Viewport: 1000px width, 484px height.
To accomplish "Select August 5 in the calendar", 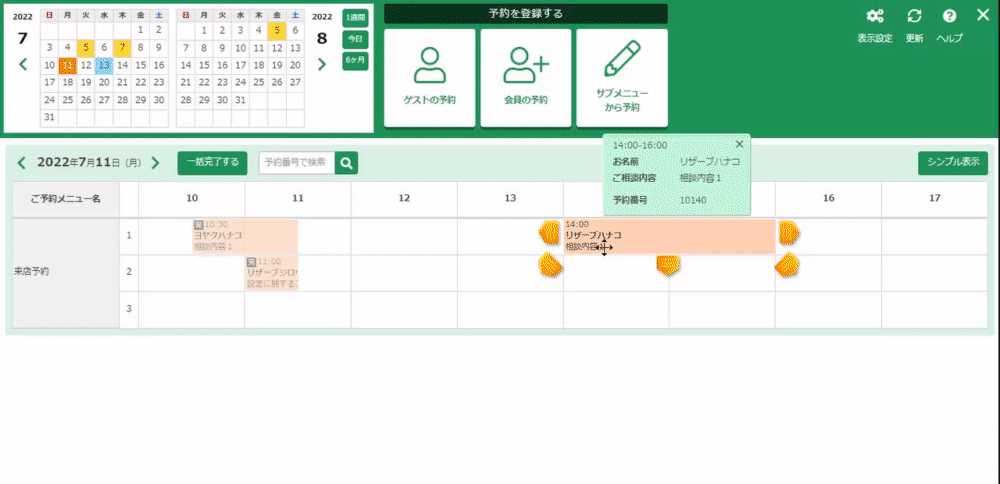I will [277, 30].
